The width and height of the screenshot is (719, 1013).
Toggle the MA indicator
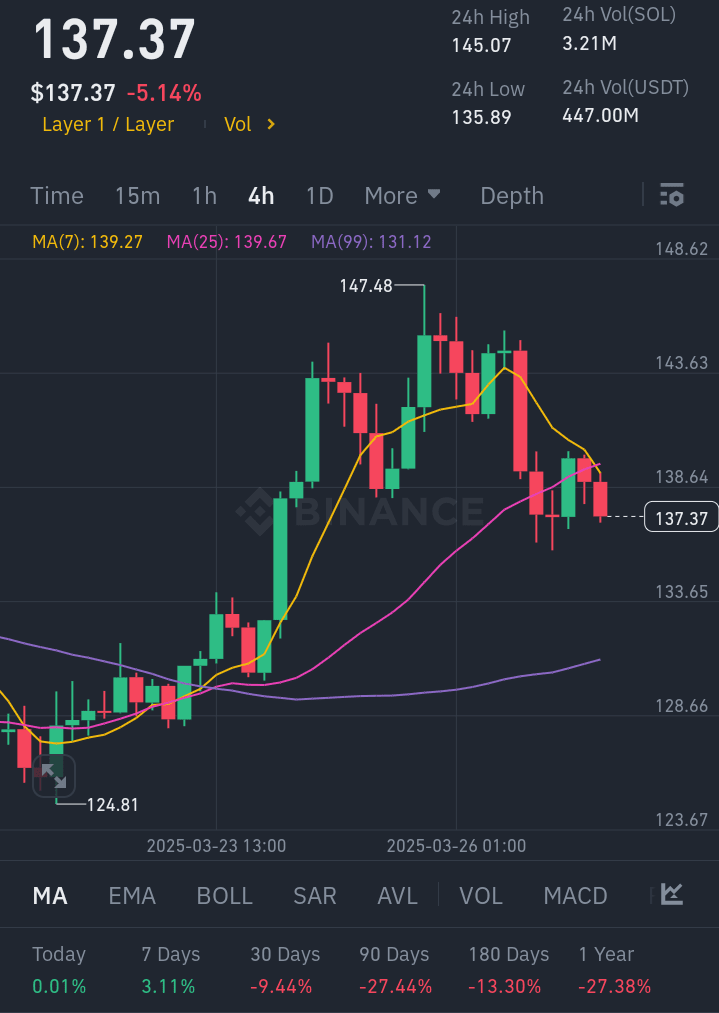tap(50, 895)
